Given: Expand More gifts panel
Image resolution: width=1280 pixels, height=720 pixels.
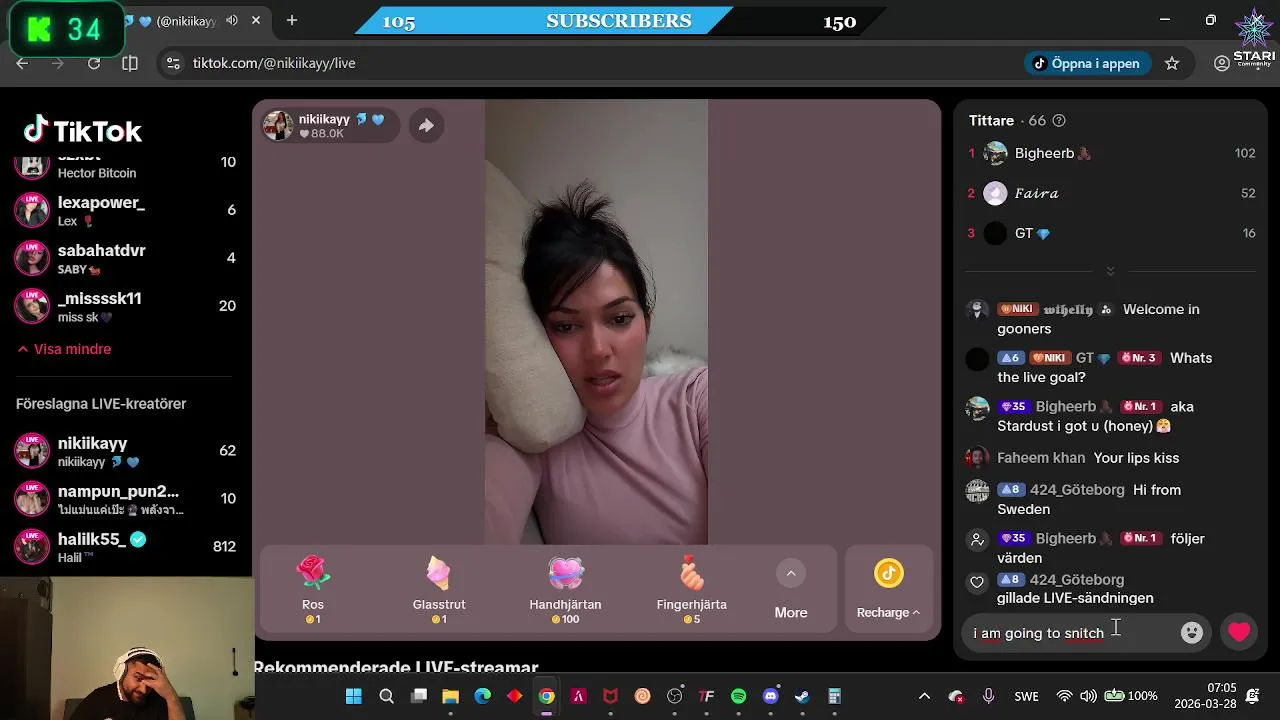Looking at the screenshot, I should pyautogui.click(x=791, y=590).
